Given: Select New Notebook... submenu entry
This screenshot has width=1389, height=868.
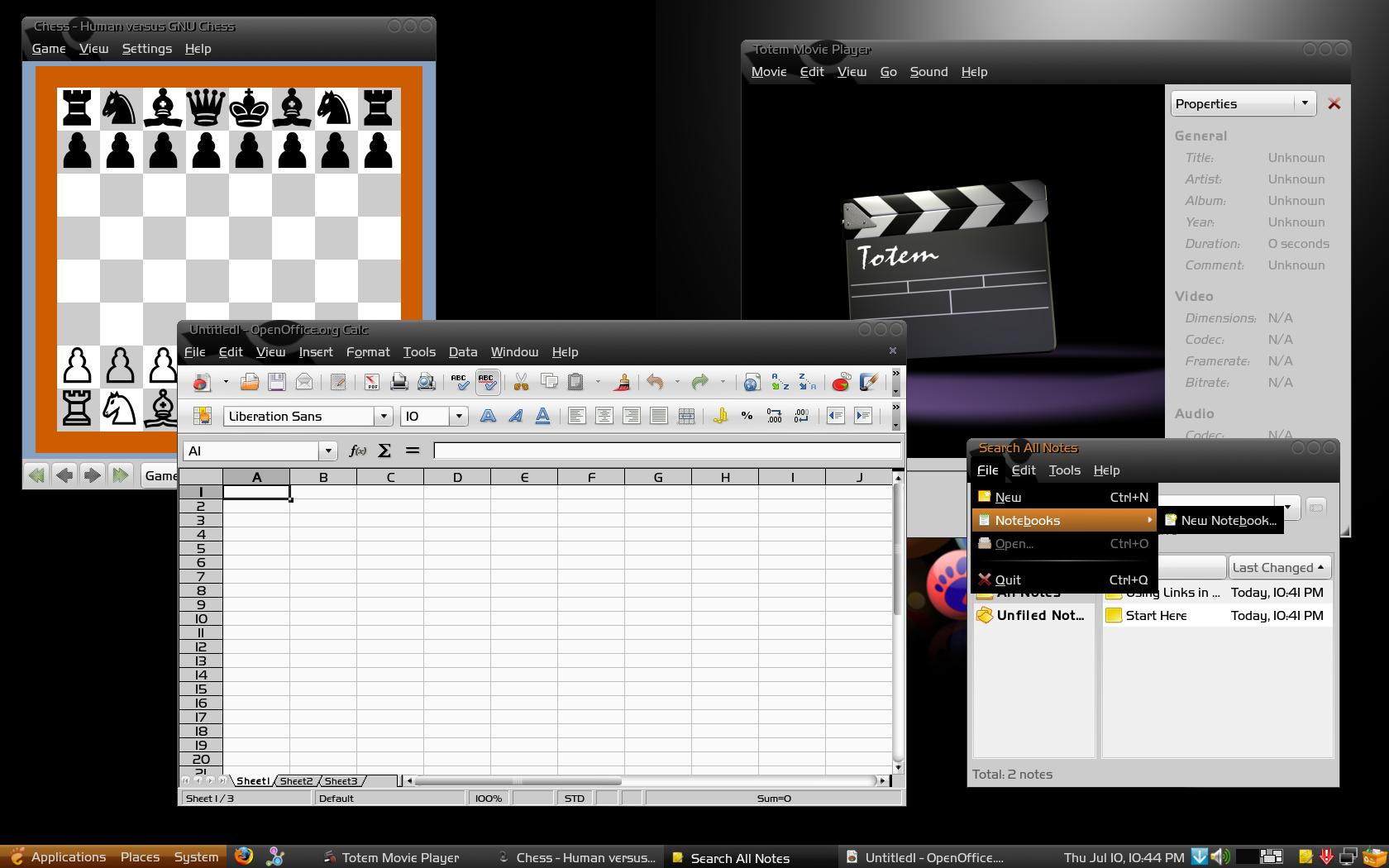Looking at the screenshot, I should (x=1220, y=520).
